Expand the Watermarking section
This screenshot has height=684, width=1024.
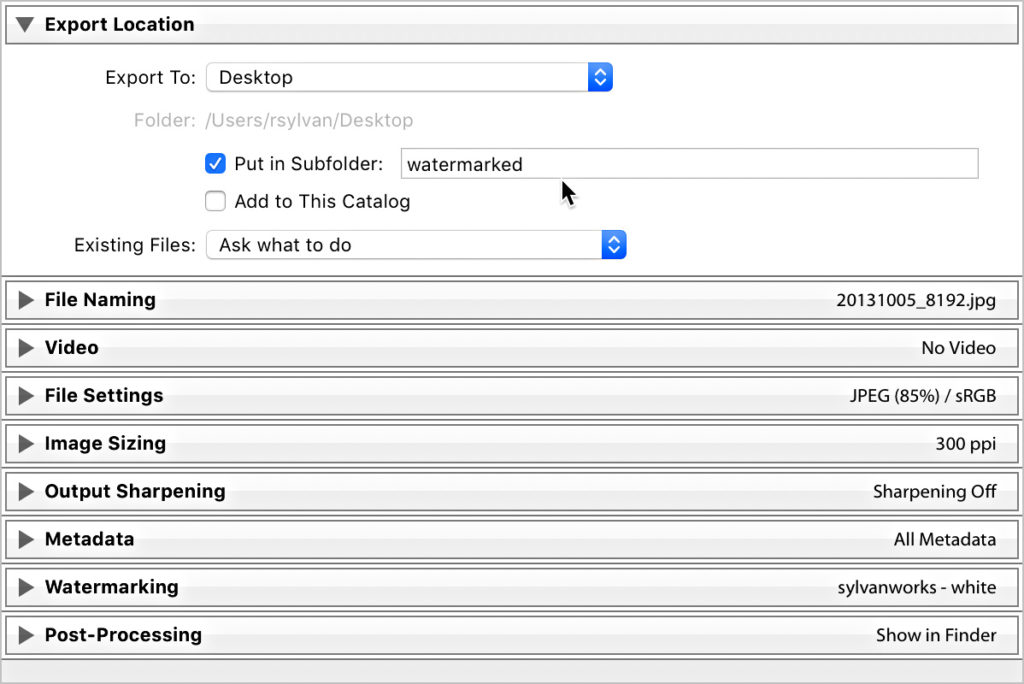click(26, 587)
